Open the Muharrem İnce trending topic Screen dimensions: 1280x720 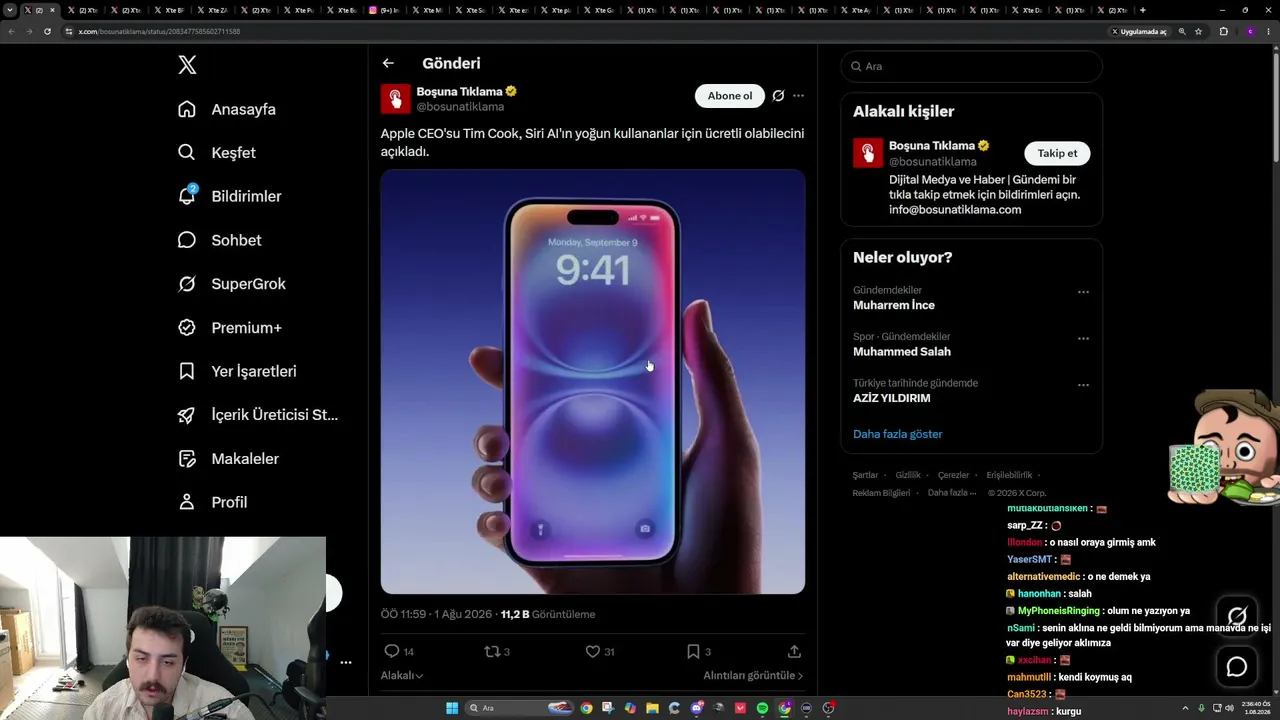(894, 305)
